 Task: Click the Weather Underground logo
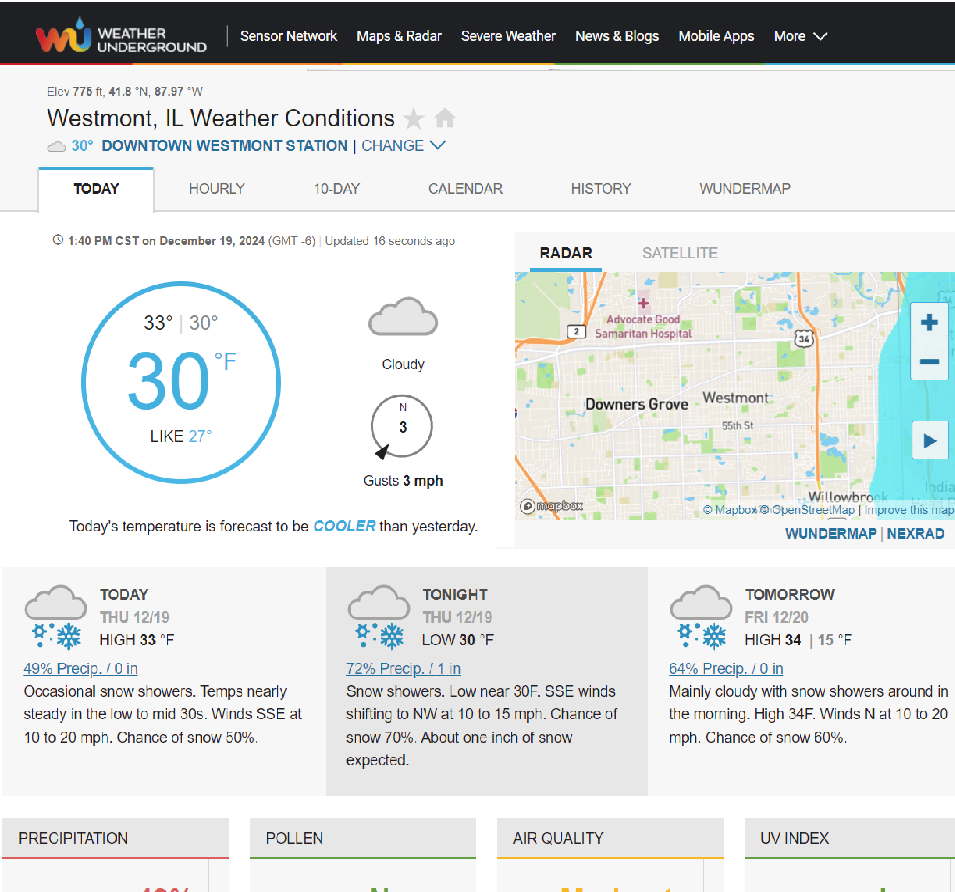121,36
